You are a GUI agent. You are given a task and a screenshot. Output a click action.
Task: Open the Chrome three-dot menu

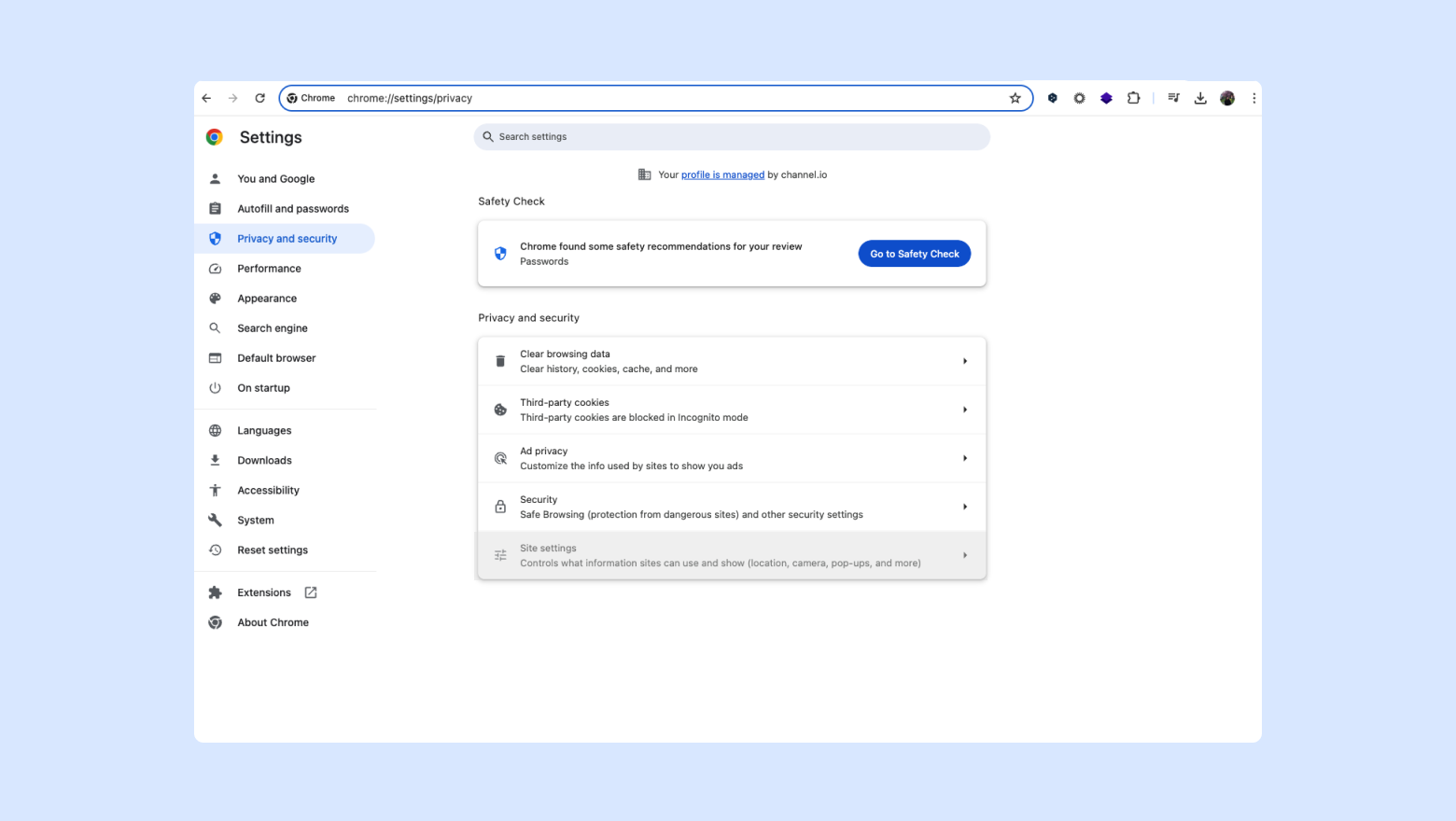click(x=1253, y=98)
